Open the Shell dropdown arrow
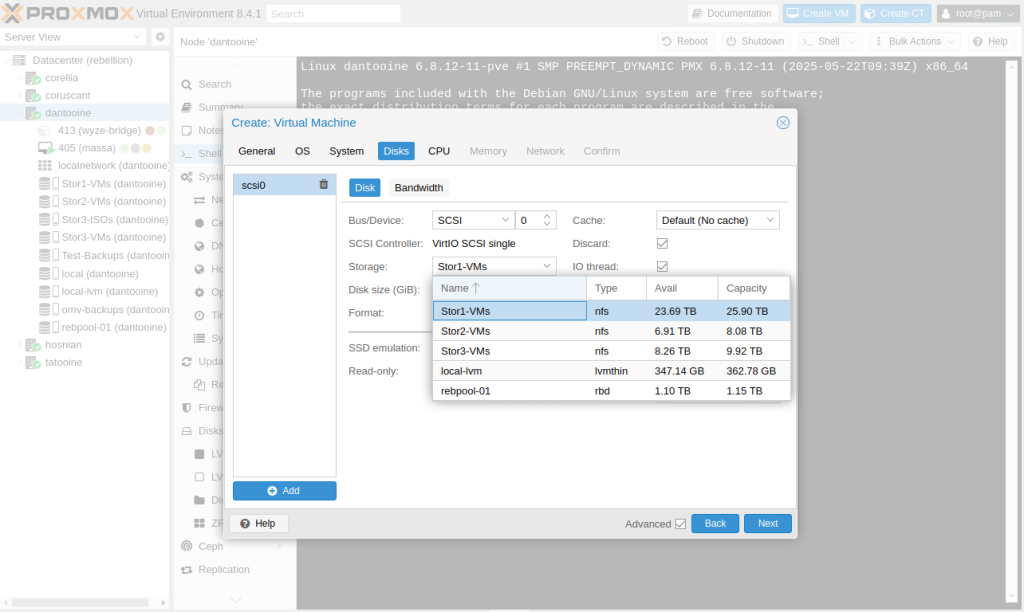 pos(852,41)
